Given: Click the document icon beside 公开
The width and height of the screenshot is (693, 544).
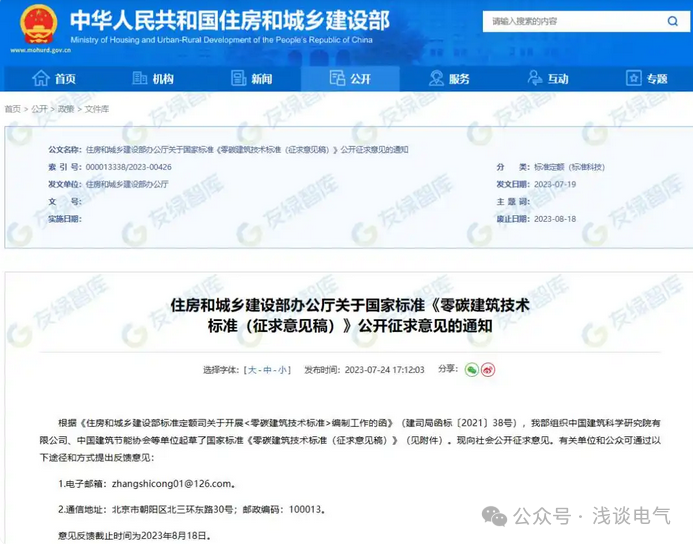Looking at the screenshot, I should click(337, 78).
